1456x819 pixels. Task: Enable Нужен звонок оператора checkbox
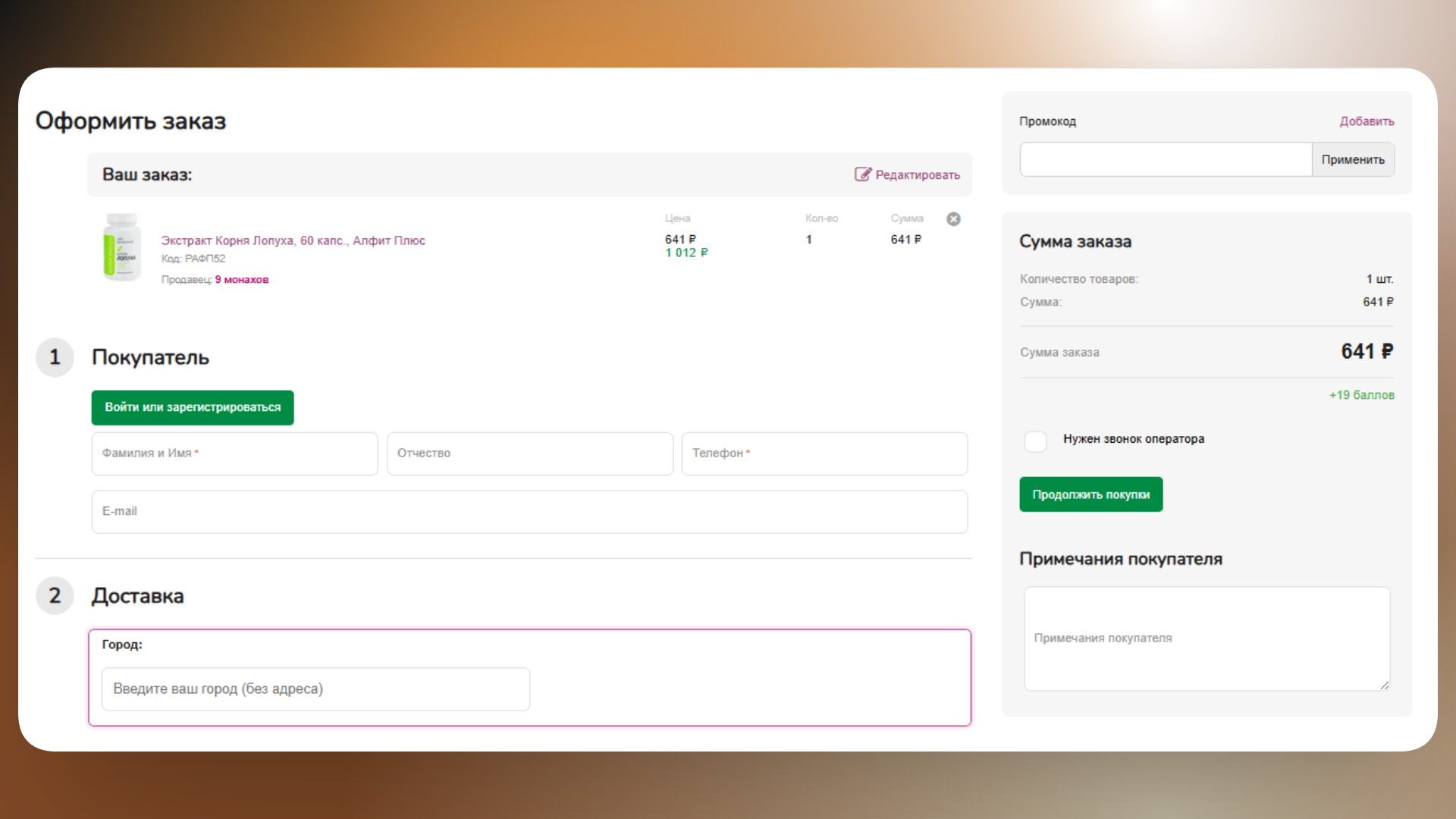coord(1035,441)
